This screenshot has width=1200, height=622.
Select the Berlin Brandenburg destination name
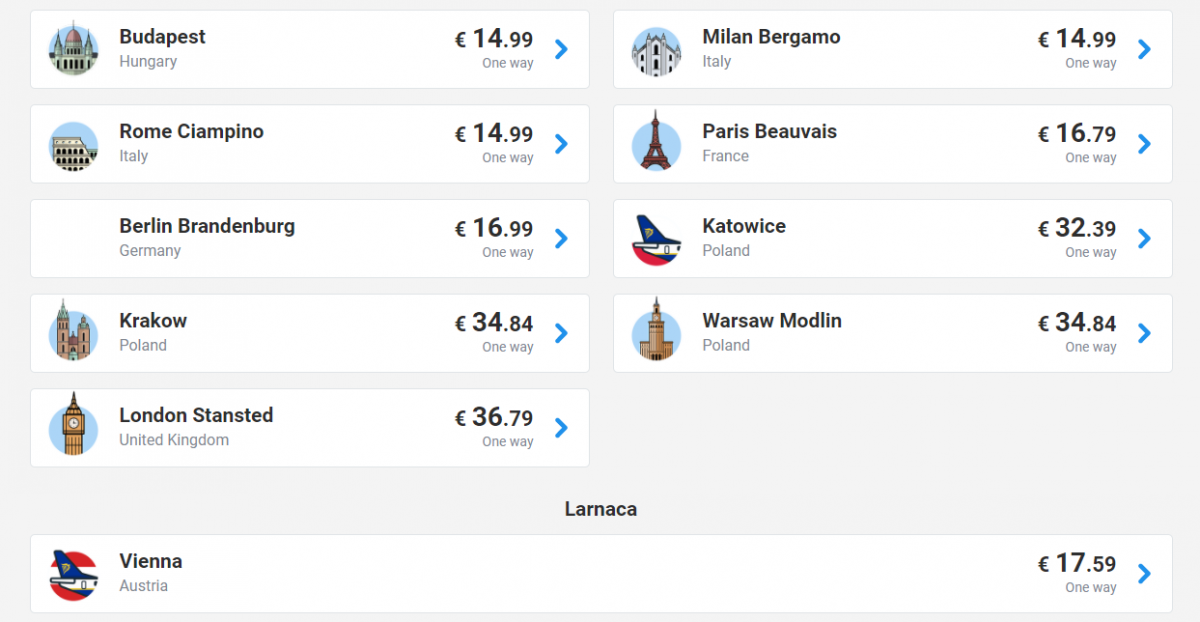[207, 226]
